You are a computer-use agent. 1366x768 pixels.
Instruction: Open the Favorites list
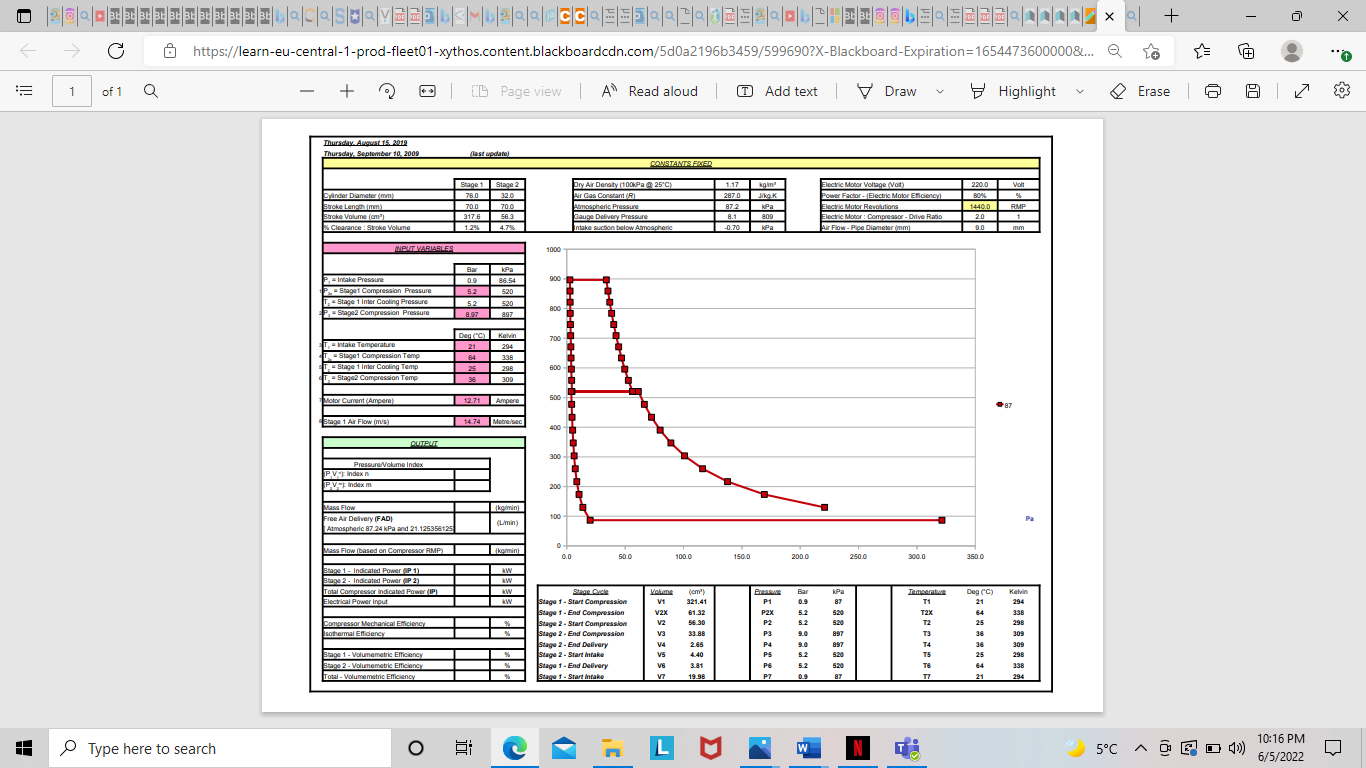click(1202, 51)
